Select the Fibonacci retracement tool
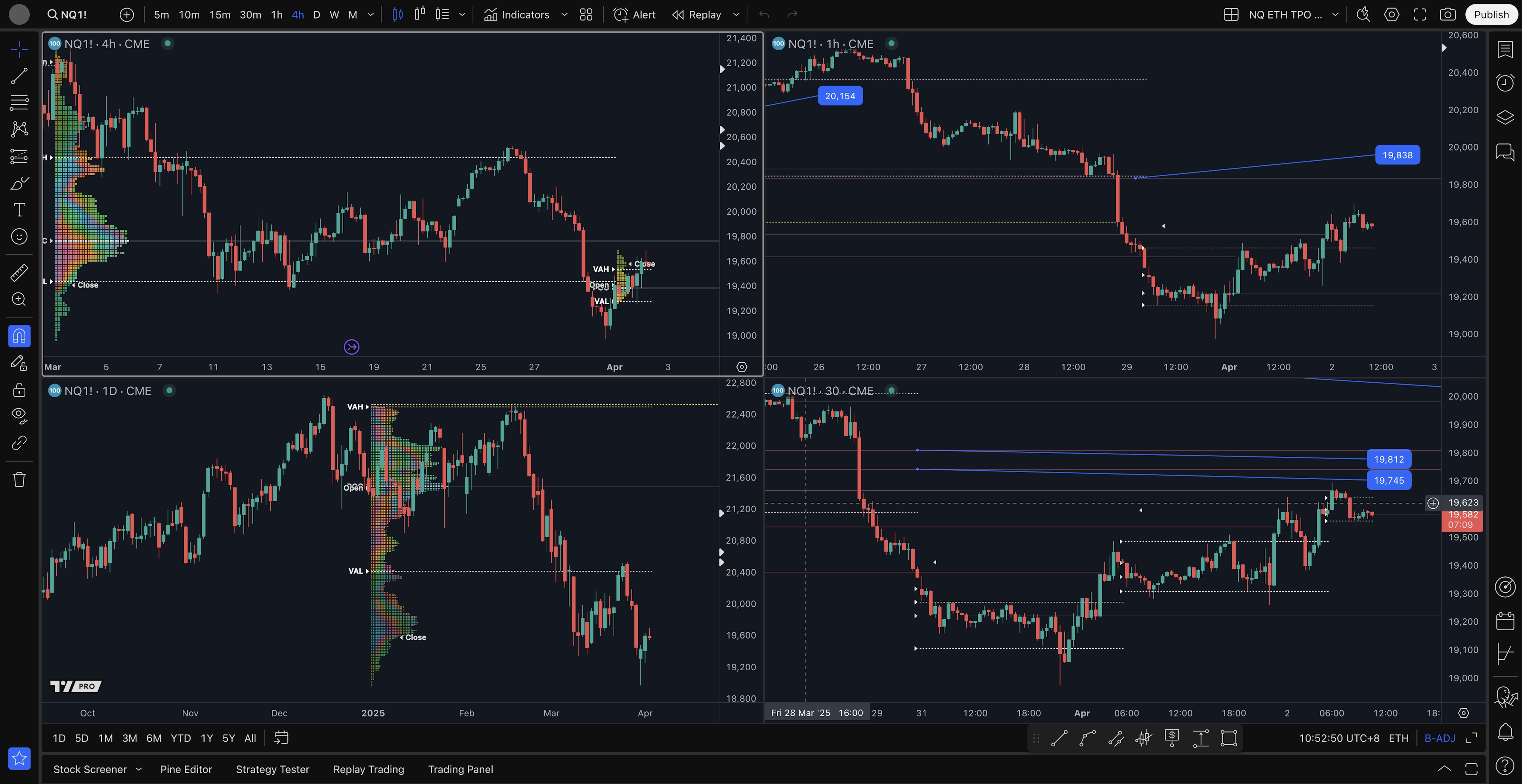The height and width of the screenshot is (784, 1522). (x=19, y=102)
